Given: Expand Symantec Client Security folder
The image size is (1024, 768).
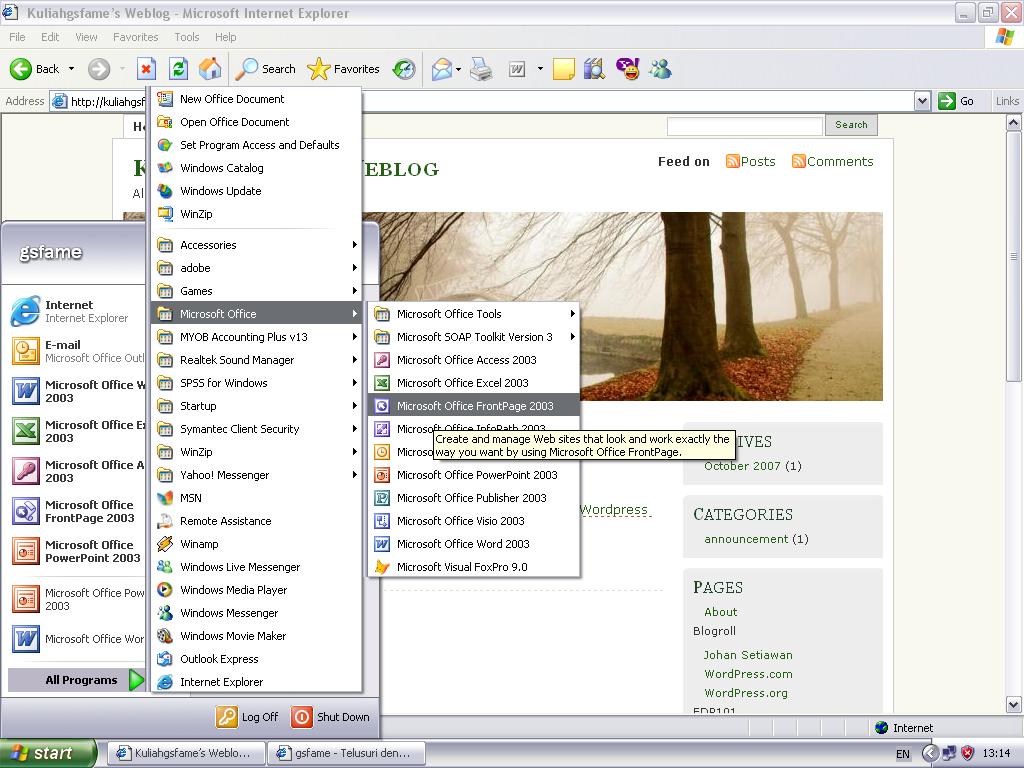Looking at the screenshot, I should tap(257, 428).
